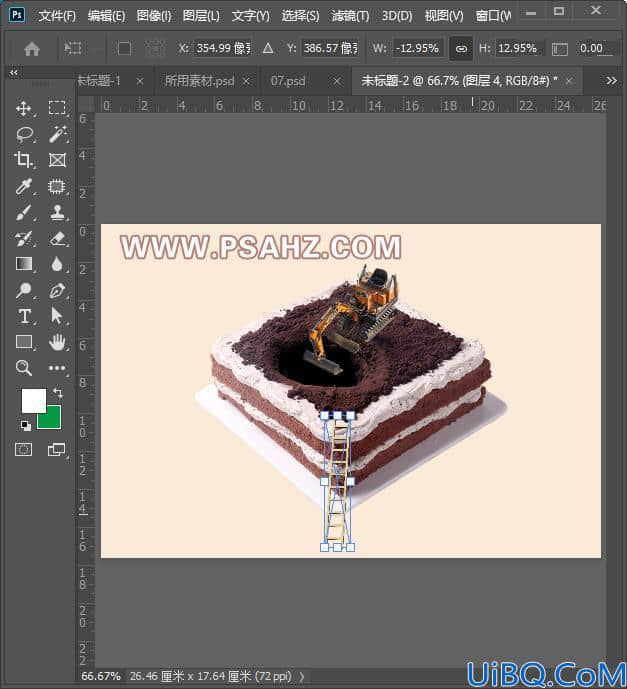
Task: Open the 滤镜(T) menu
Action: tap(350, 16)
